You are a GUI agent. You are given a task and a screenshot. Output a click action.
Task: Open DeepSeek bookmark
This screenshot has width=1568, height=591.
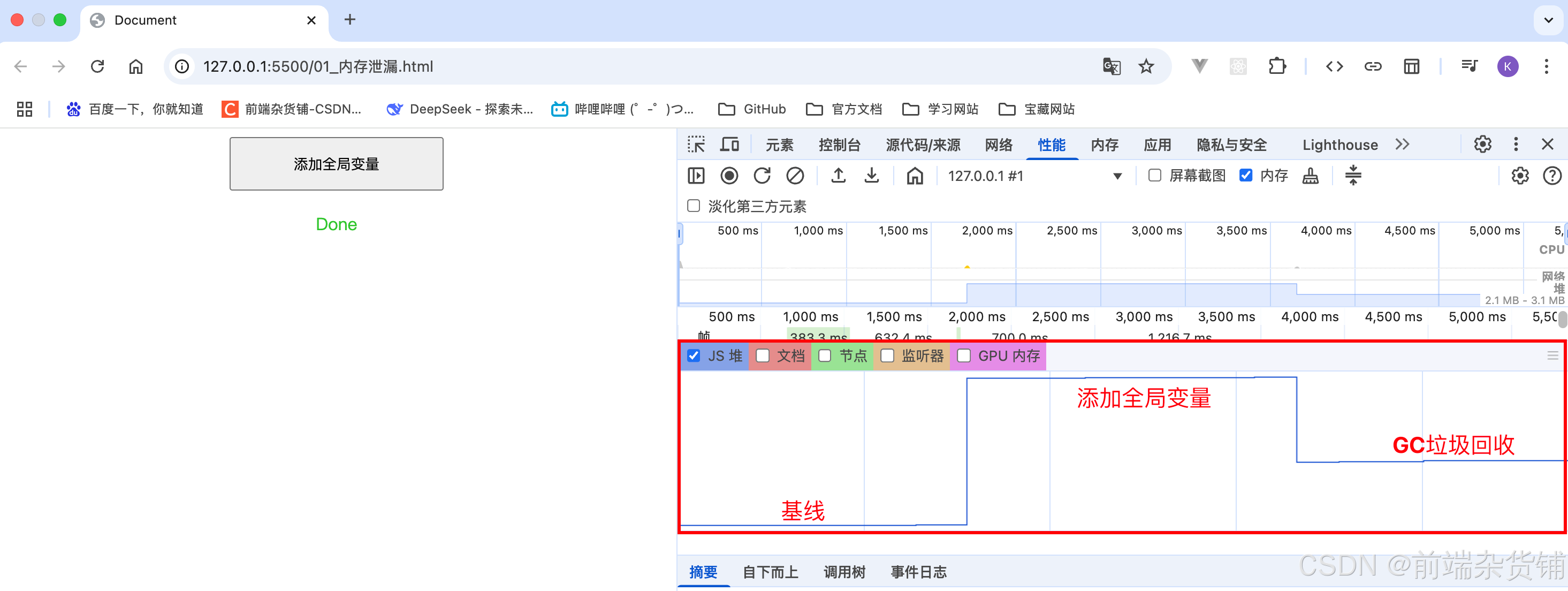[x=460, y=109]
